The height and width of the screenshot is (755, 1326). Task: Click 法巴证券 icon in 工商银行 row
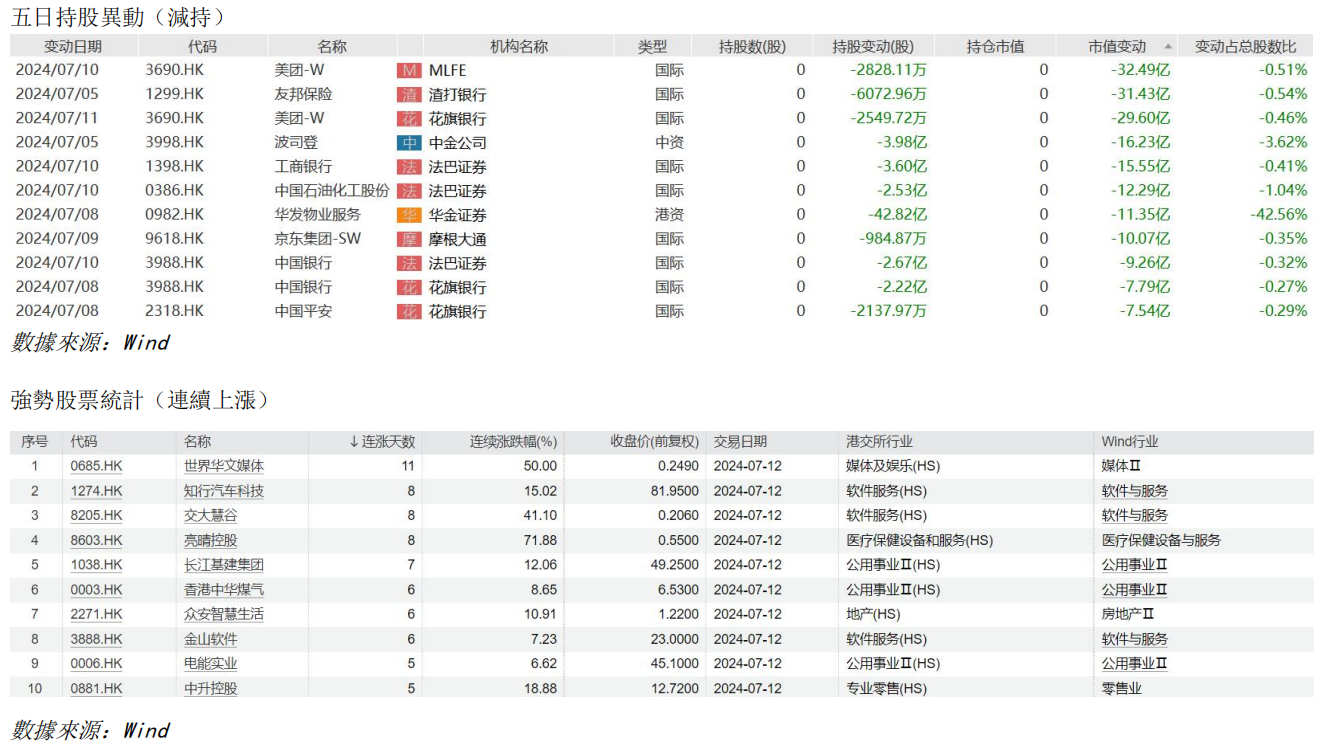[409, 166]
